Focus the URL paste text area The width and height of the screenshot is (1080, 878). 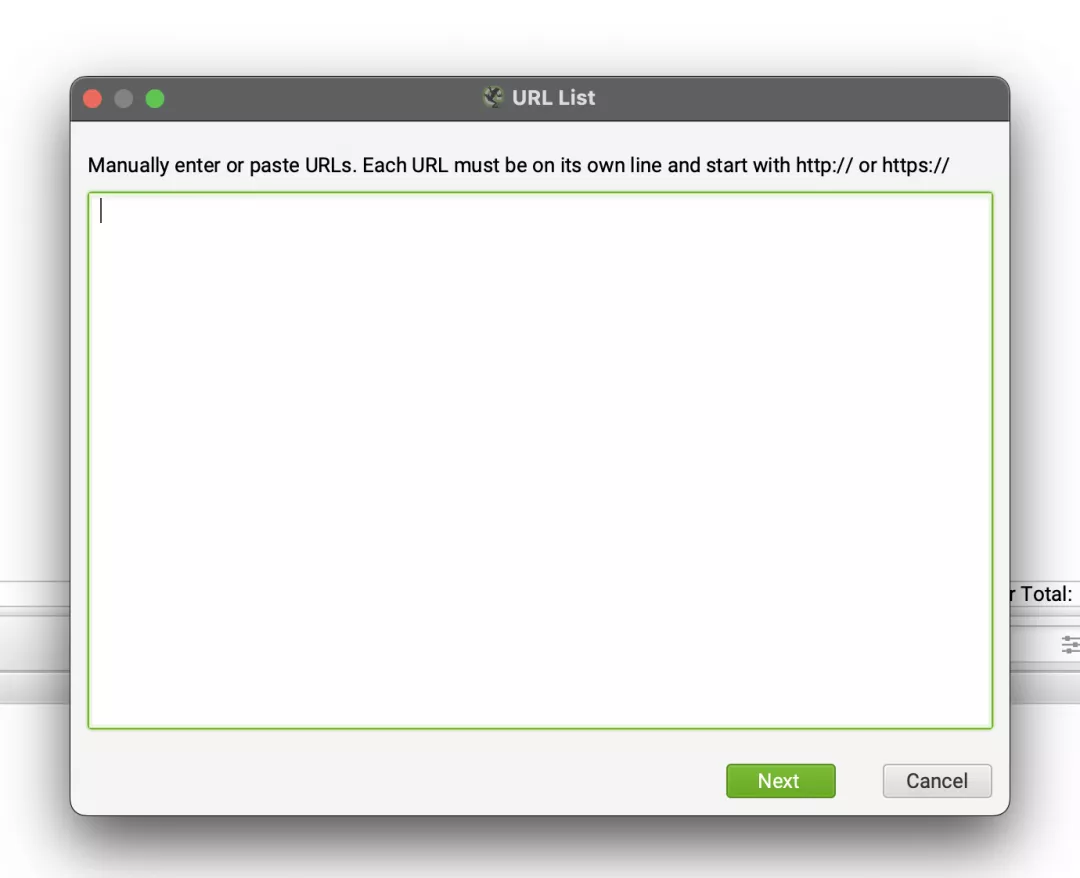(540, 460)
